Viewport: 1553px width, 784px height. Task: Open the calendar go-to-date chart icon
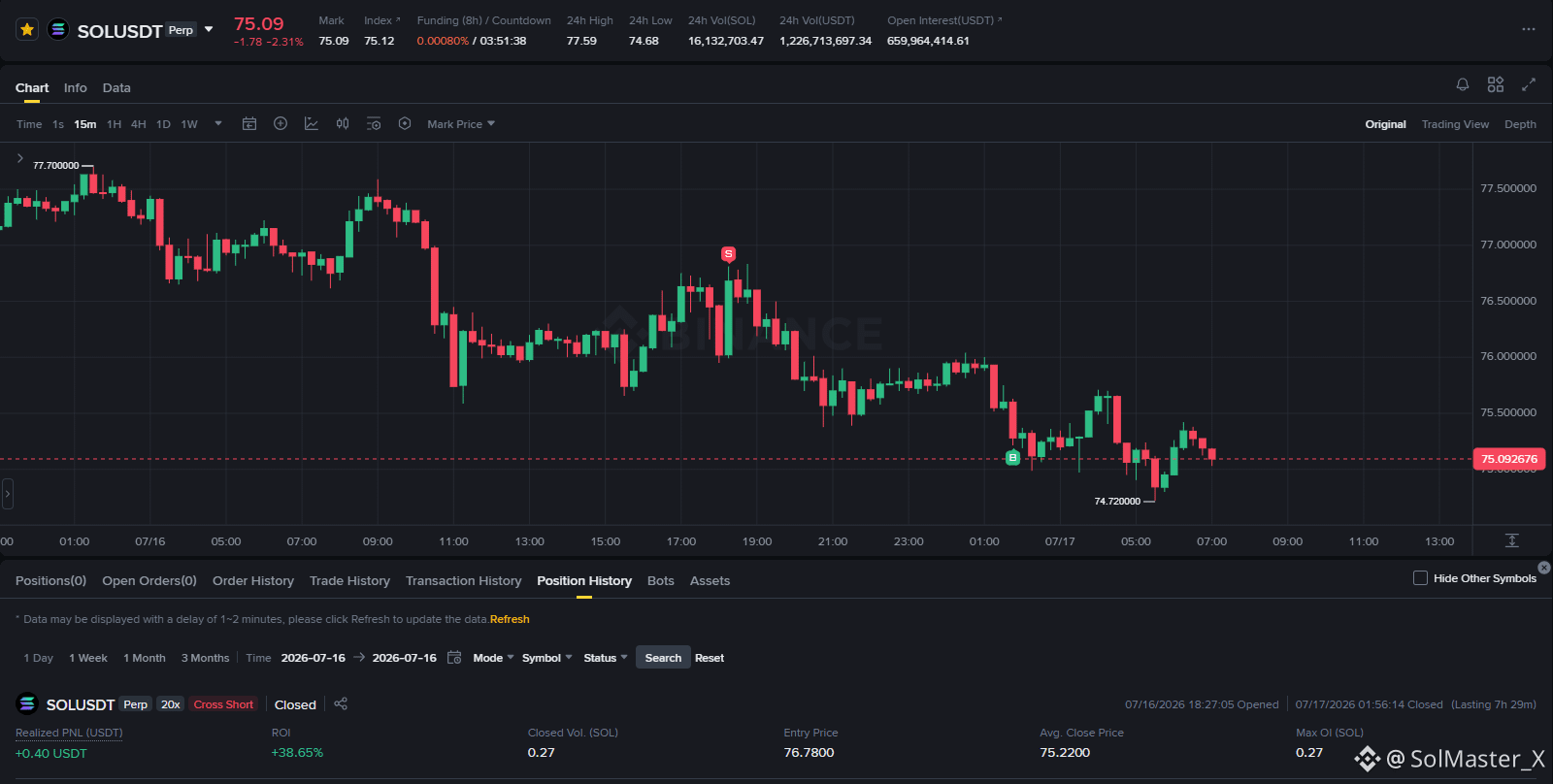pyautogui.click(x=249, y=124)
